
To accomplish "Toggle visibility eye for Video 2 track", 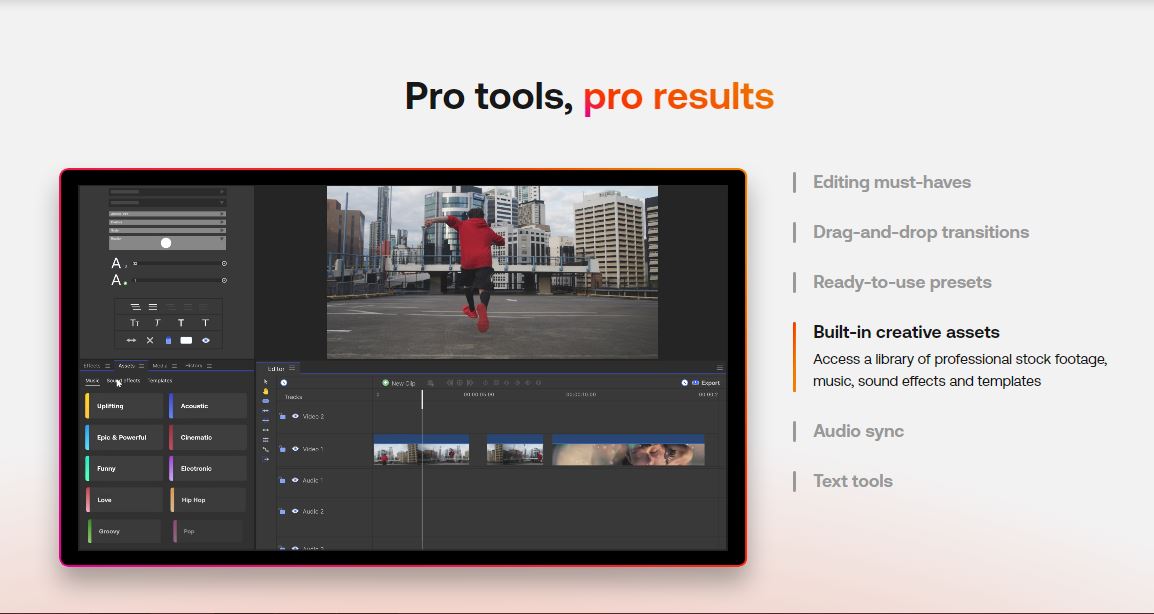I will 295,416.
